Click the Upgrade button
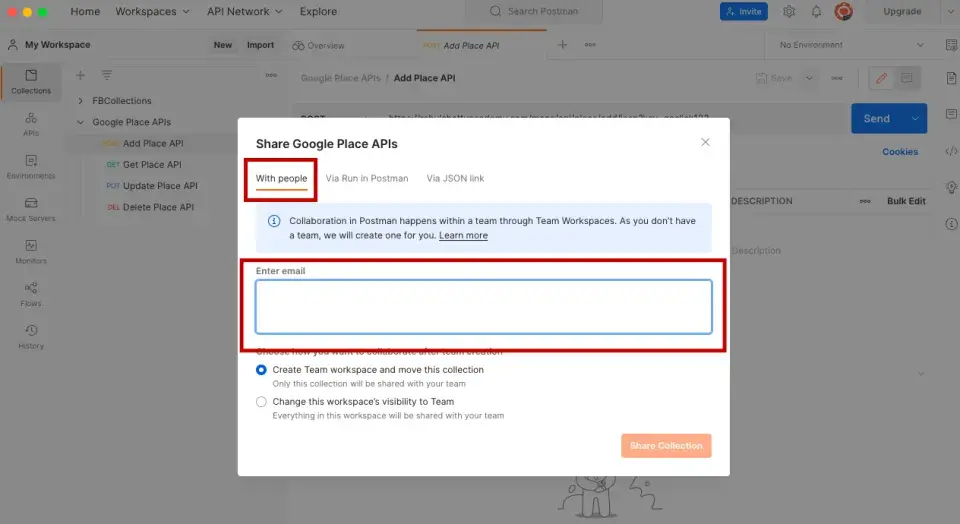Image resolution: width=960 pixels, height=524 pixels. coord(902,12)
